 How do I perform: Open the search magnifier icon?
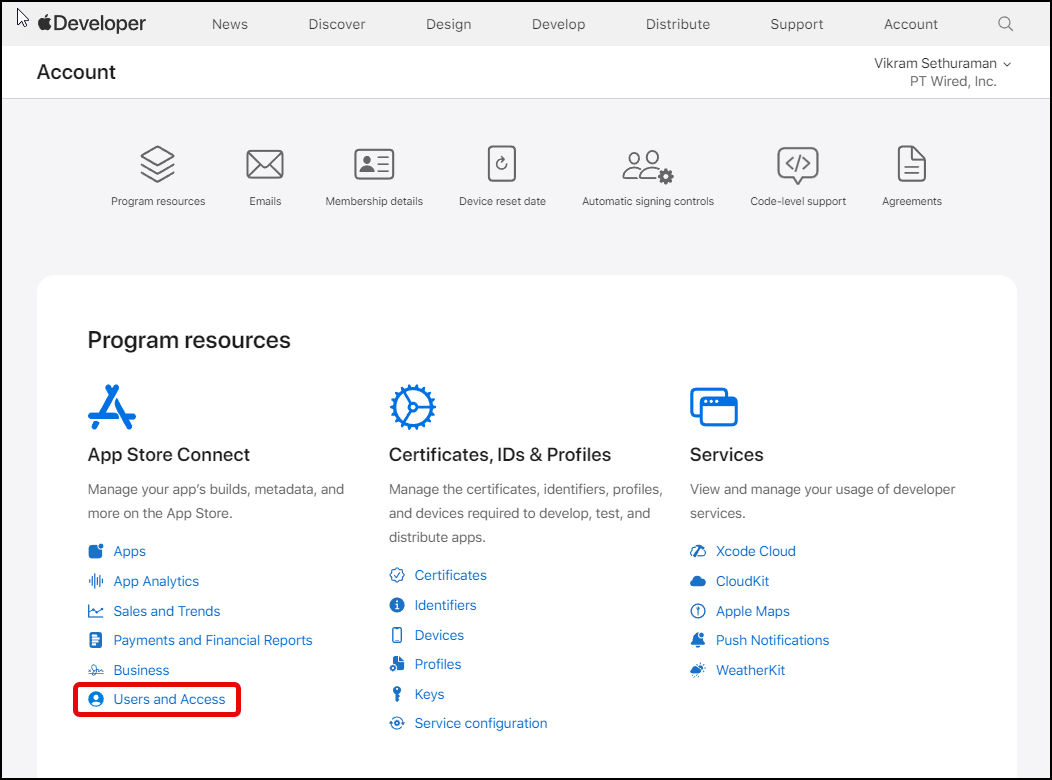click(x=1005, y=24)
